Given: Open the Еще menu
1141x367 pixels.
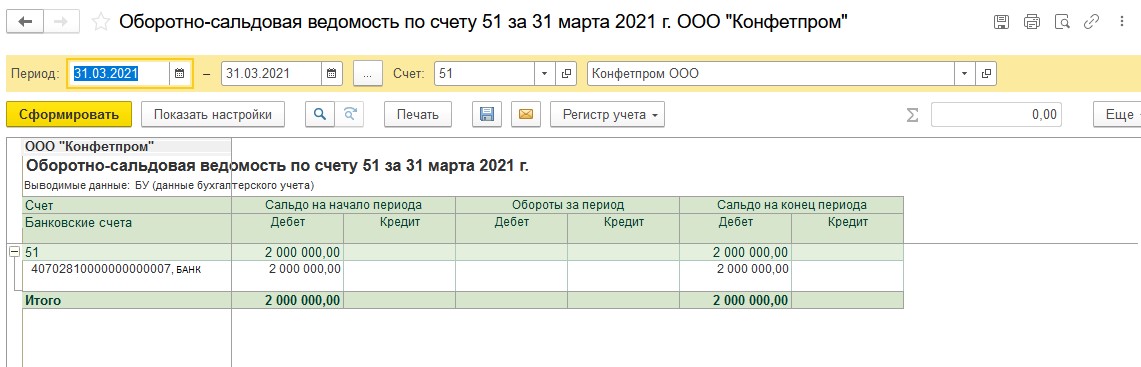Looking at the screenshot, I should [1118, 114].
